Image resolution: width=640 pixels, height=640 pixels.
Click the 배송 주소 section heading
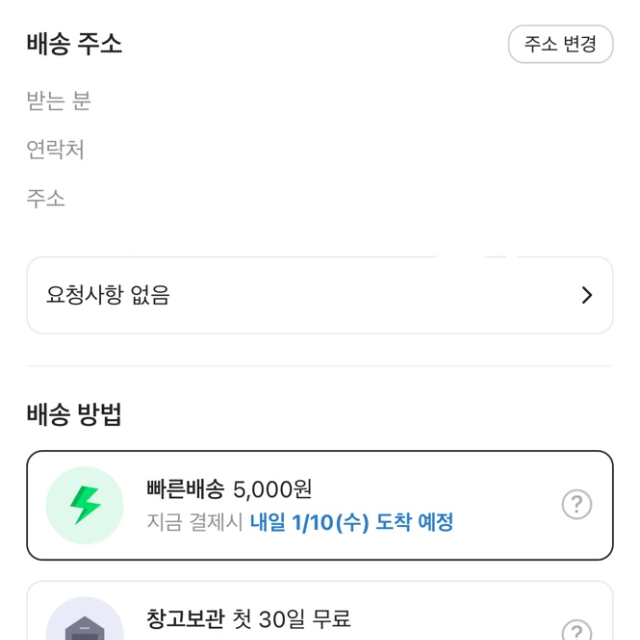pos(74,44)
